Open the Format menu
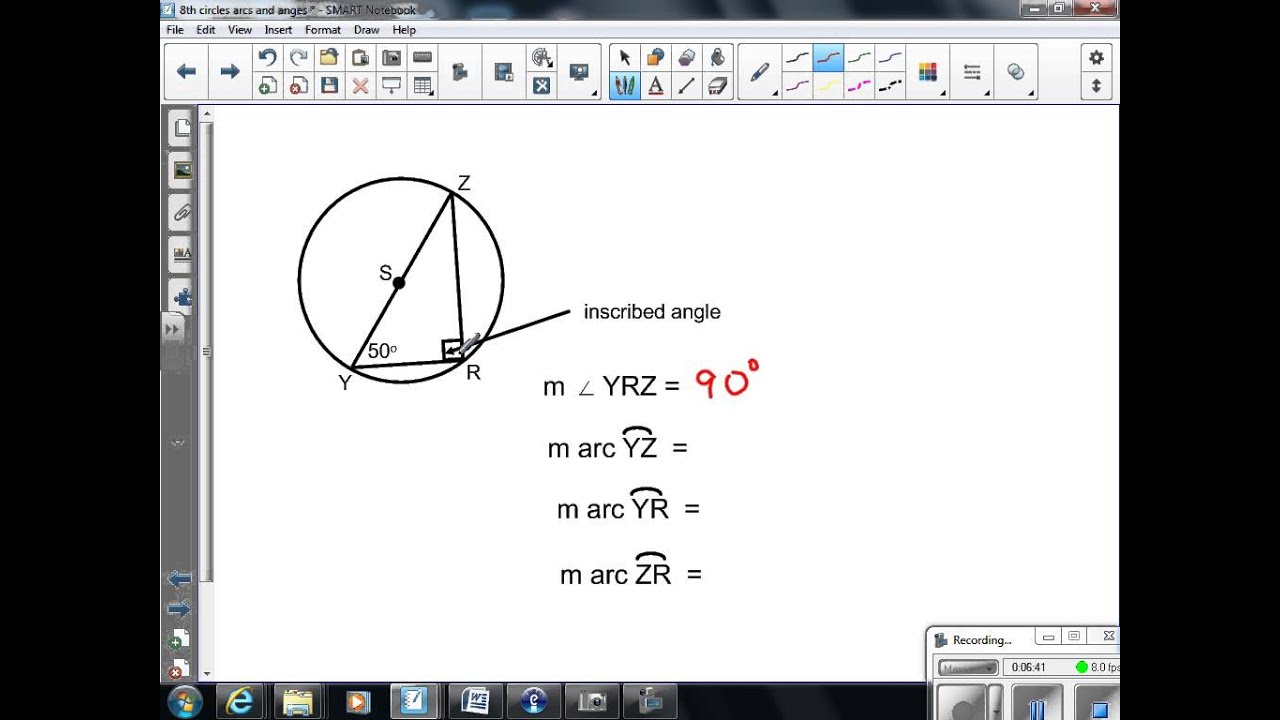This screenshot has height=720, width=1280. (323, 30)
